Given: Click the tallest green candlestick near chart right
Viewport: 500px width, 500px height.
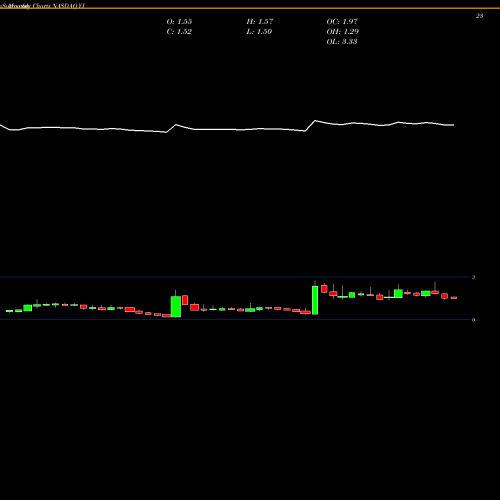Looking at the screenshot, I should tap(315, 300).
